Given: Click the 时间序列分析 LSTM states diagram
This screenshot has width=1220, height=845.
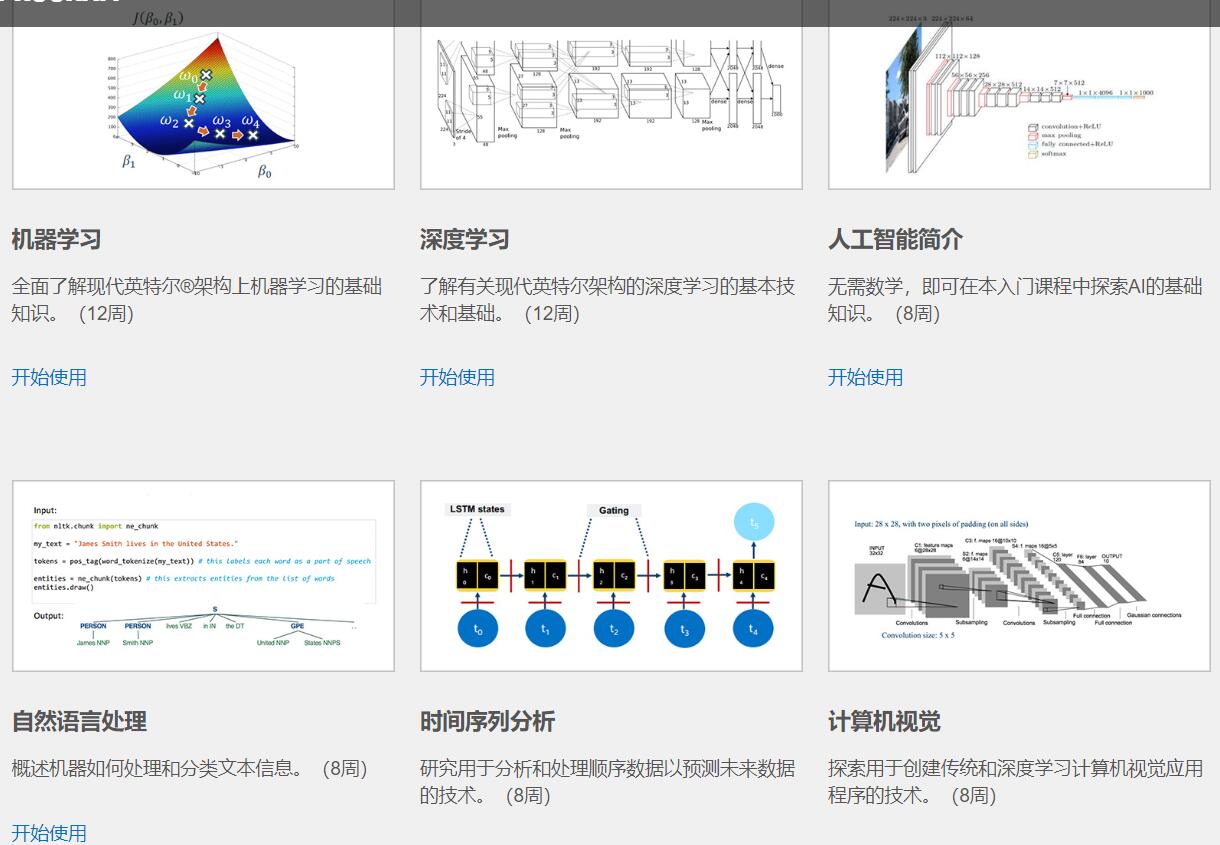Looking at the screenshot, I should point(611,576).
